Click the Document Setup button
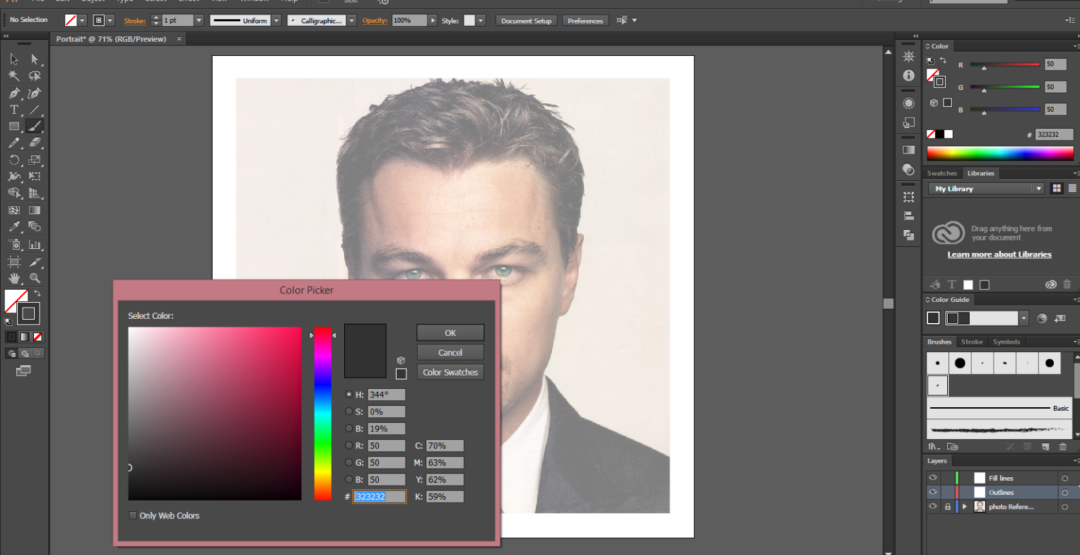The width and height of the screenshot is (1080, 555). pos(526,21)
